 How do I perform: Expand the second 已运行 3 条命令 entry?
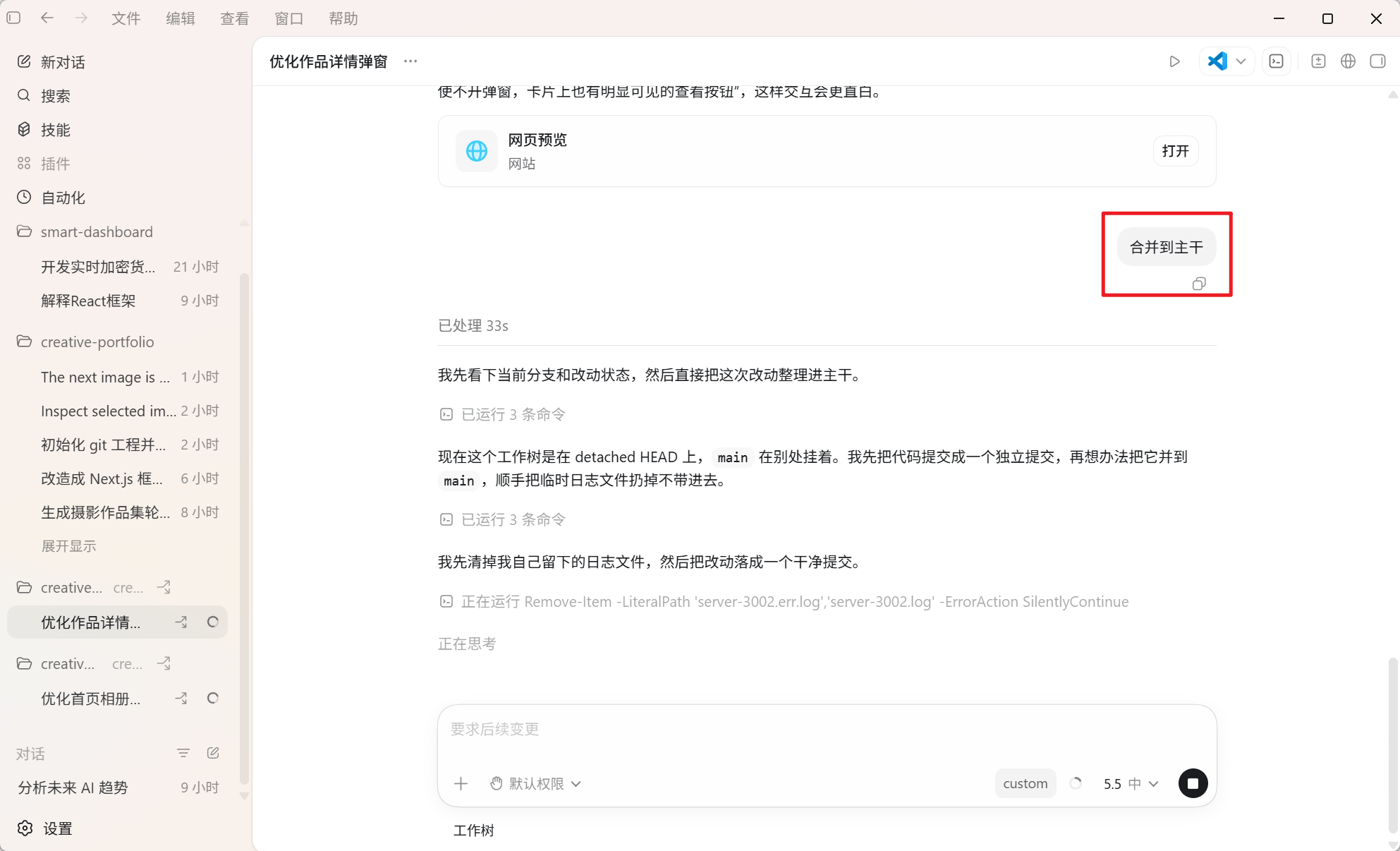(x=502, y=519)
